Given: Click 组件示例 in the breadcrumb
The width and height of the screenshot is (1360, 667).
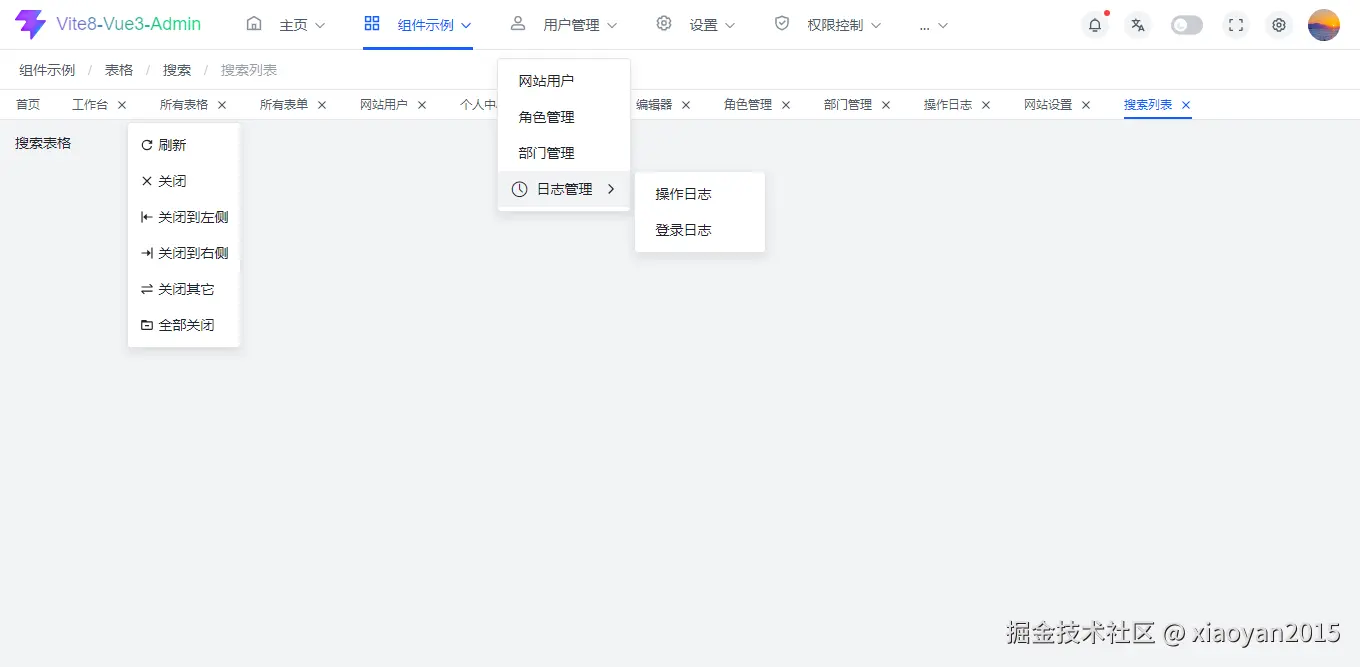Looking at the screenshot, I should [x=47, y=70].
